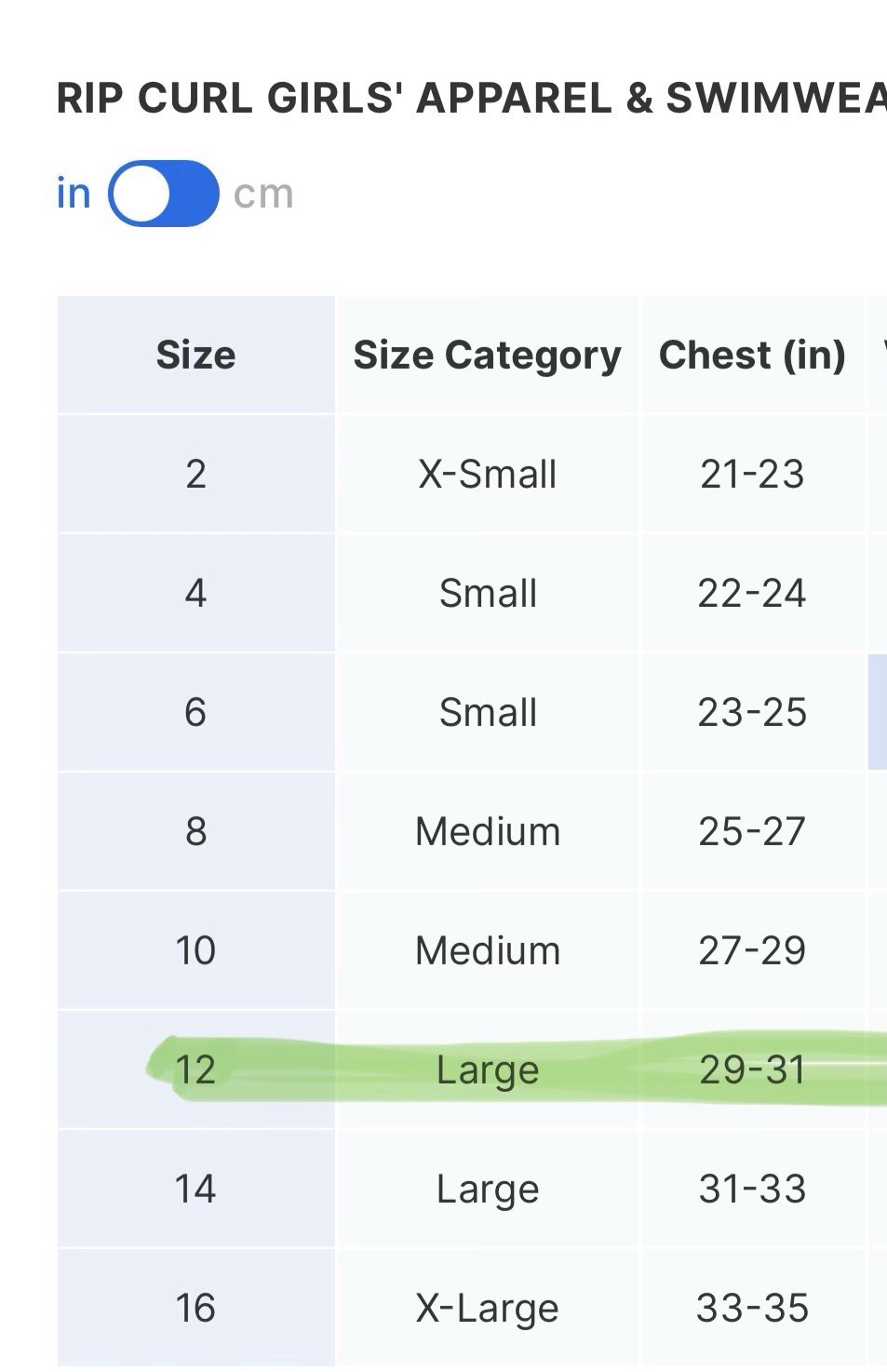Click chest measurement 22-24
Image resolution: width=887 pixels, height=1372 pixels.
[752, 593]
